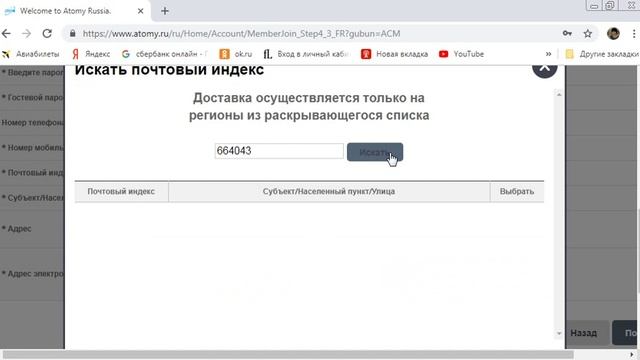Click the Atomy tab favicon
This screenshot has height=360, width=640.
[9, 11]
